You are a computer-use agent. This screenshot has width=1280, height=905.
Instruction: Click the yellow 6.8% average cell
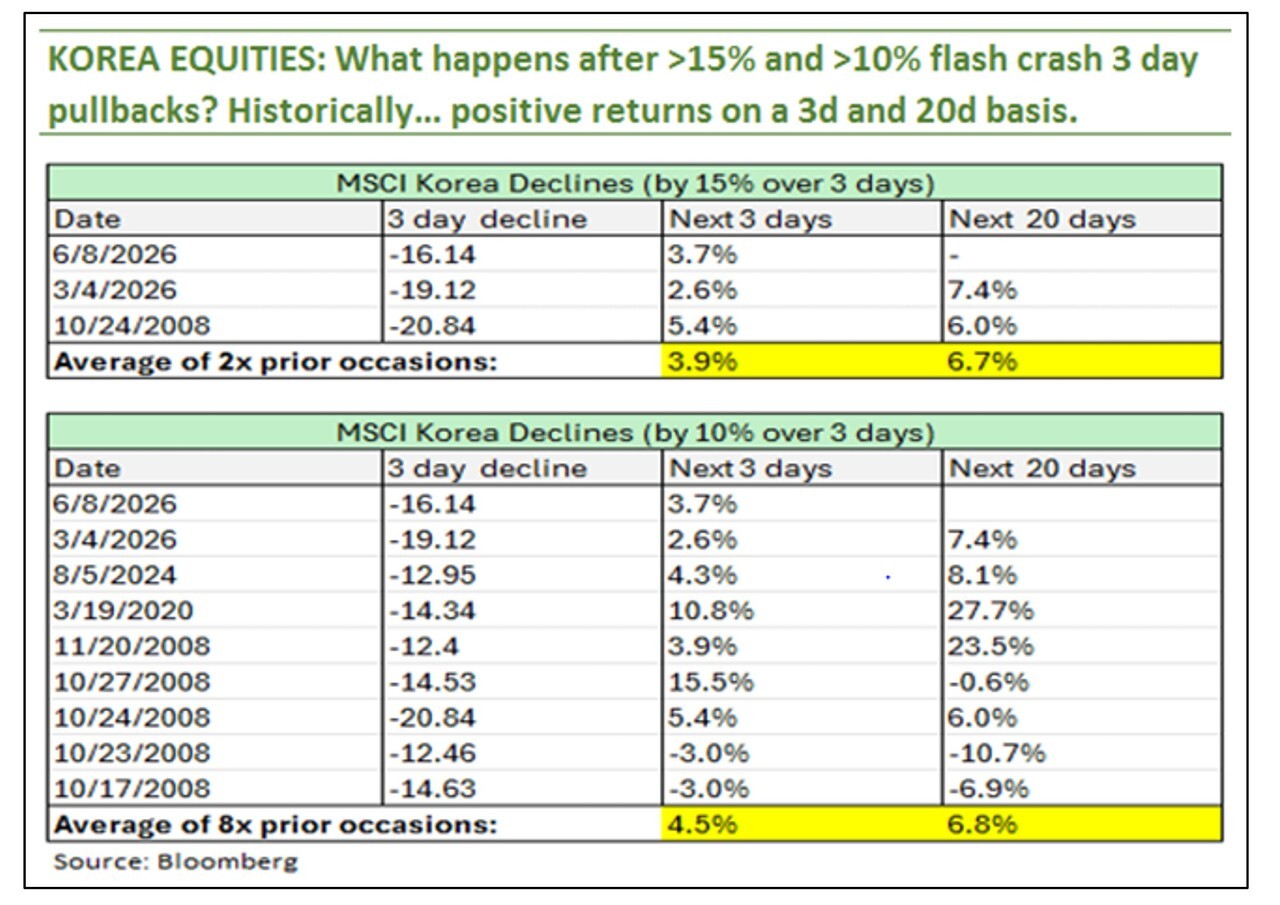(x=1082, y=824)
